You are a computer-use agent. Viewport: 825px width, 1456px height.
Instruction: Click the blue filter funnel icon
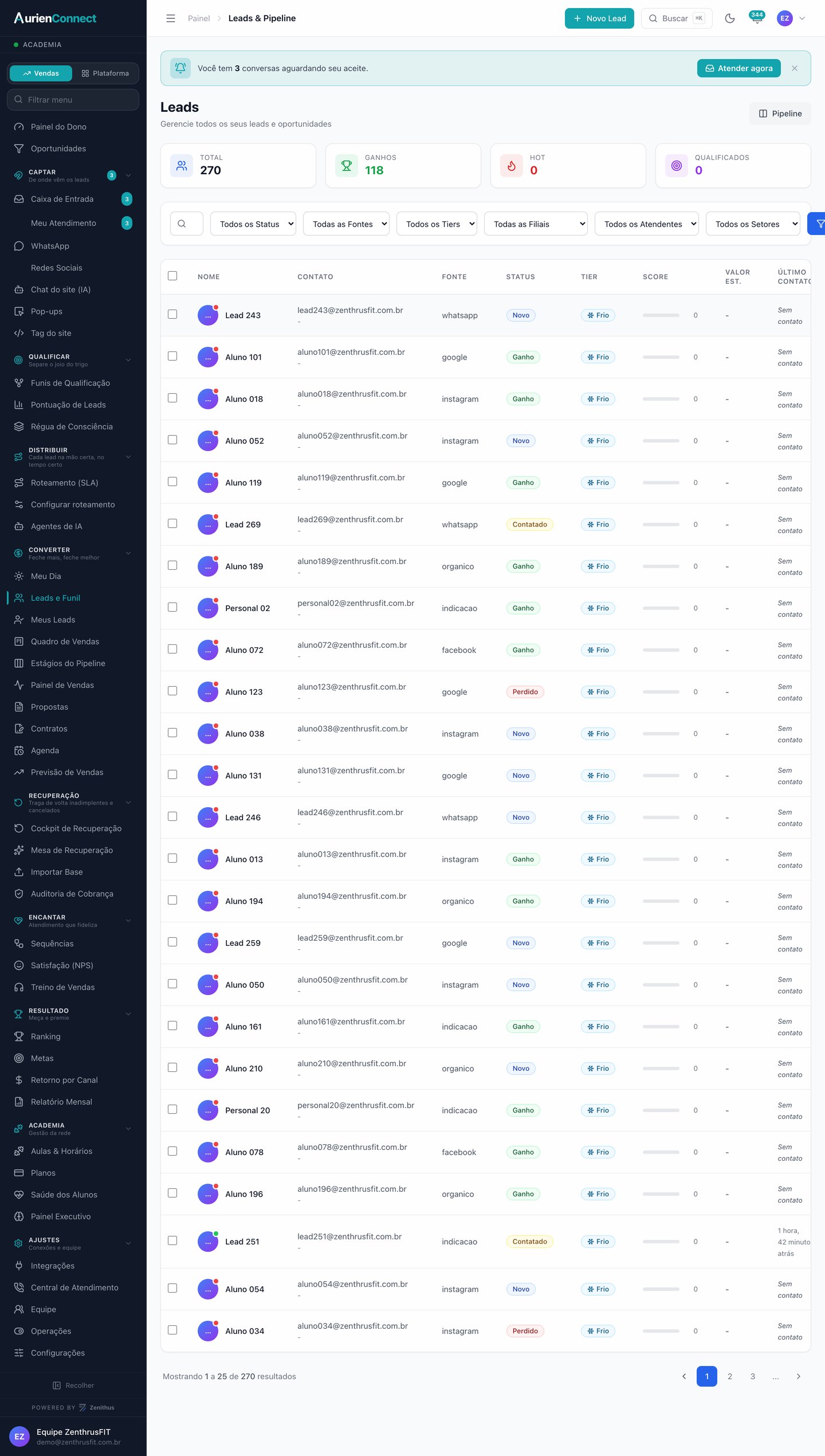point(818,224)
